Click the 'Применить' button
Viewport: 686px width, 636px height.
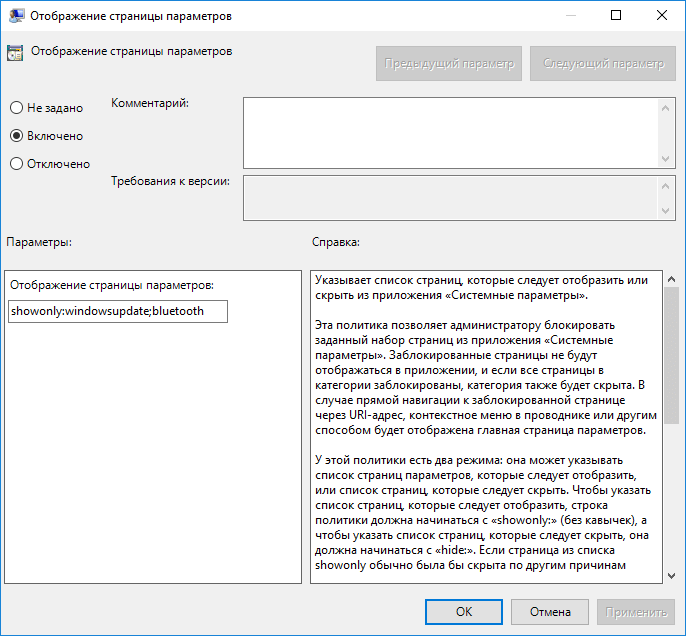click(x=636, y=612)
